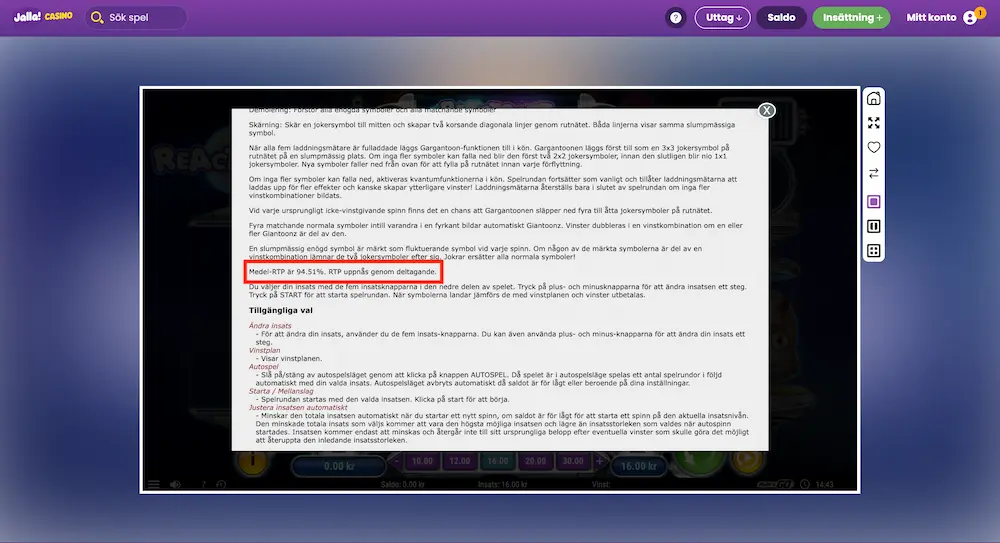Start spin with green round button
The width and height of the screenshot is (1000, 543).
[700, 461]
